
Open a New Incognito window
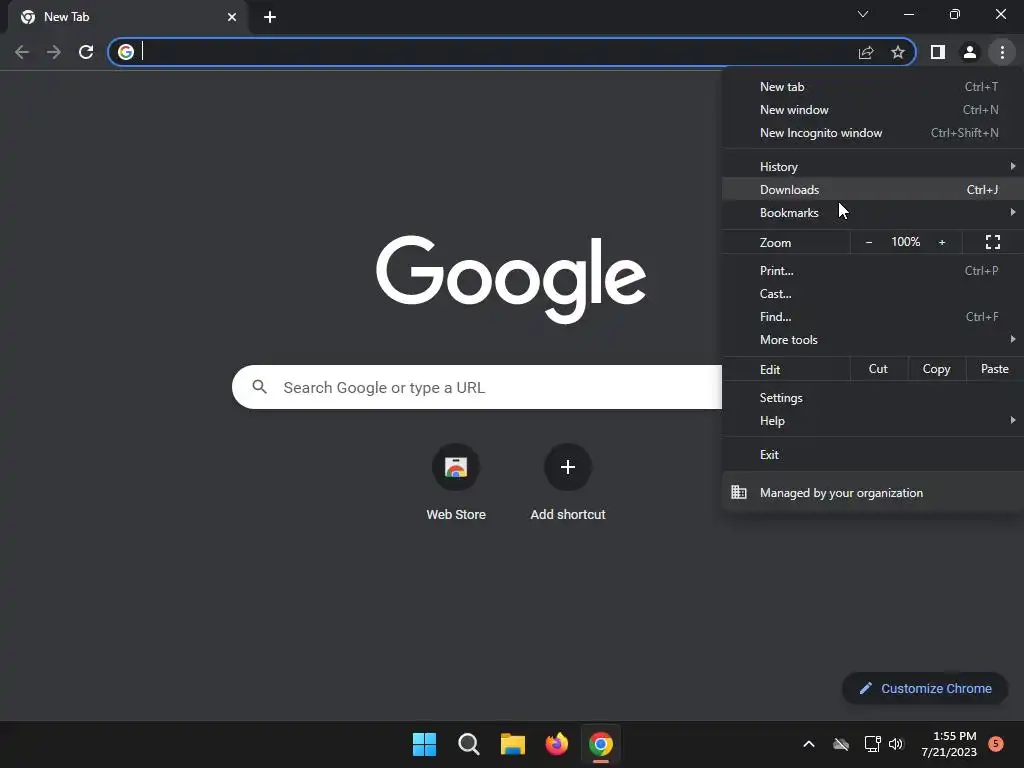tap(872, 133)
